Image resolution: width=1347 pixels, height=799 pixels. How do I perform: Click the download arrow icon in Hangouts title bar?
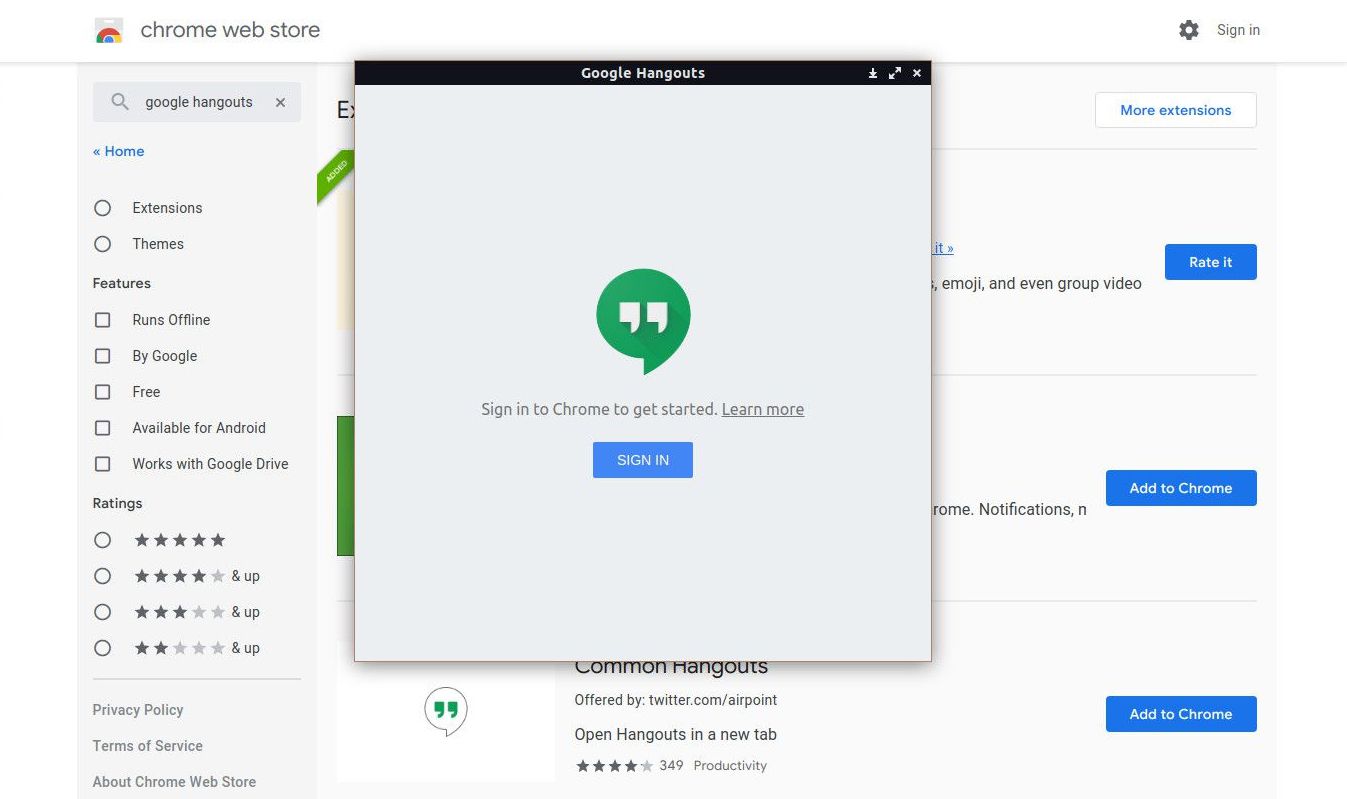[872, 73]
